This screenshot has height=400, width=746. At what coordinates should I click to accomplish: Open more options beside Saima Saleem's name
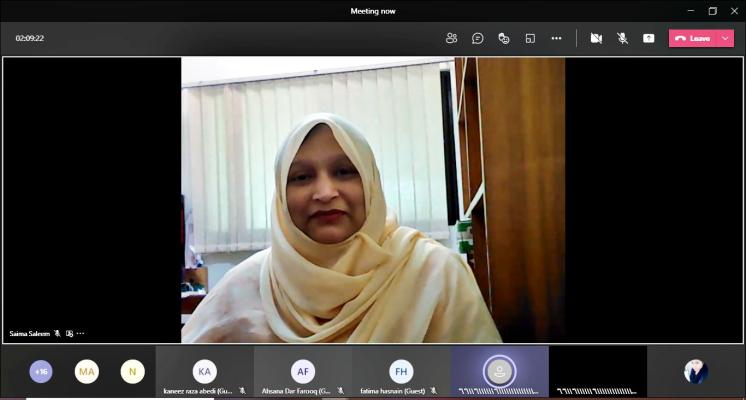pos(80,333)
